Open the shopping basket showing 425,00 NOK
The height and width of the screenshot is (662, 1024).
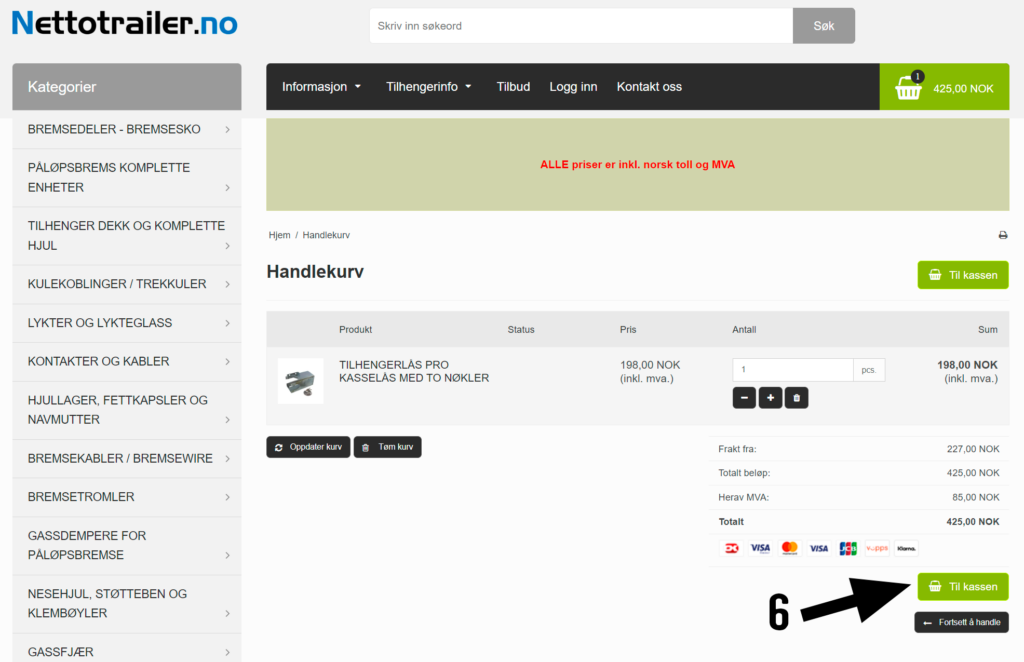(944, 87)
